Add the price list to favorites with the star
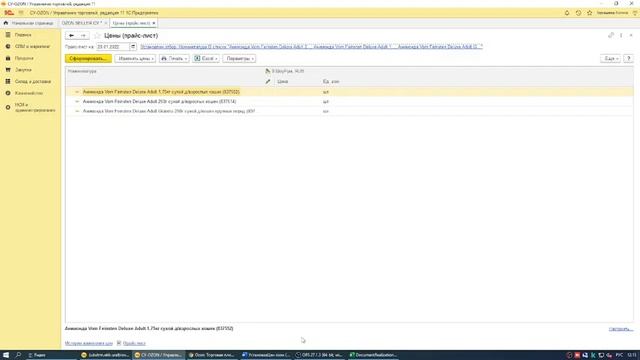This screenshot has width=640, height=360. [97, 36]
